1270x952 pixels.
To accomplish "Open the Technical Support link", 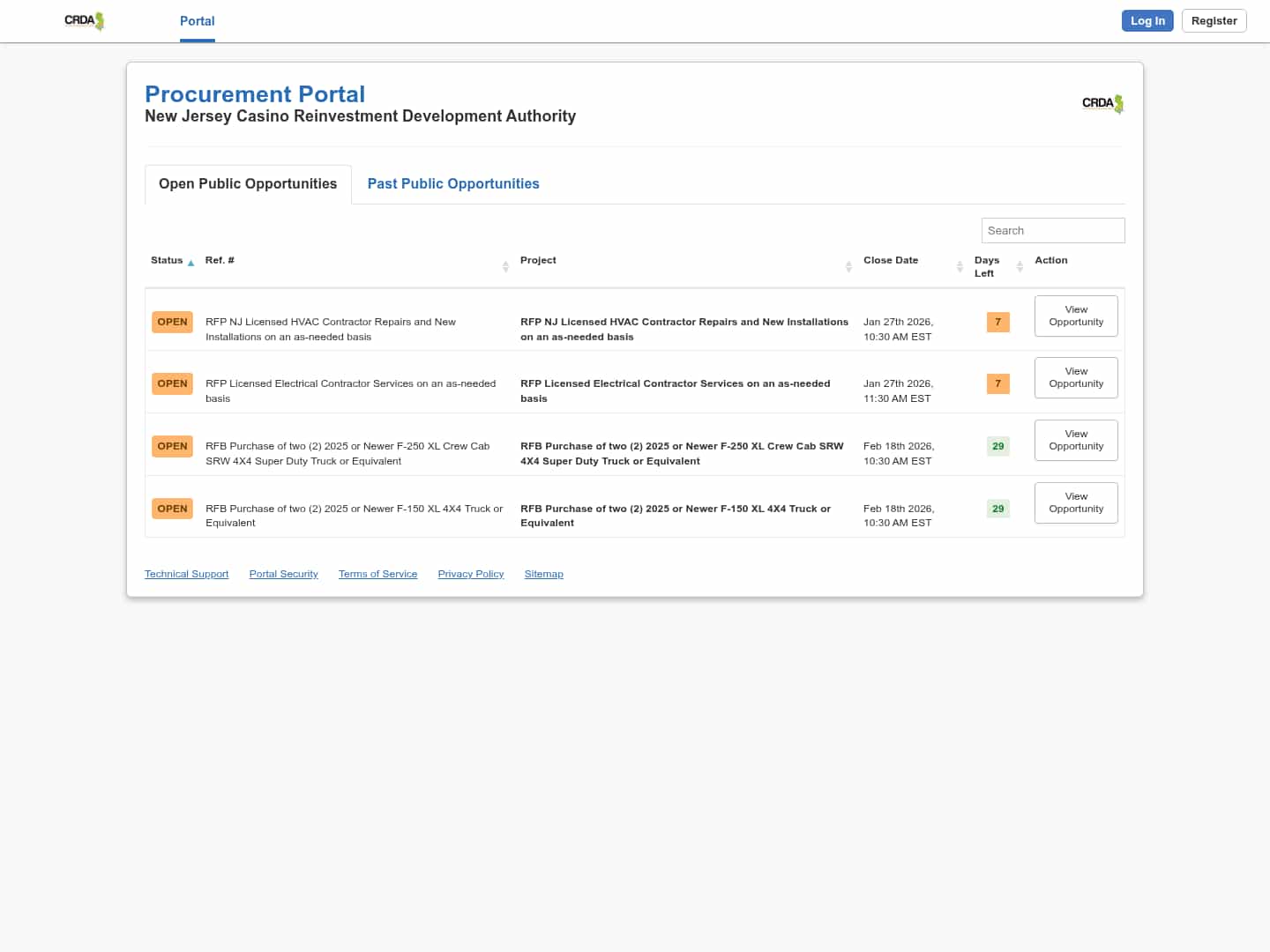I will coord(186,574).
